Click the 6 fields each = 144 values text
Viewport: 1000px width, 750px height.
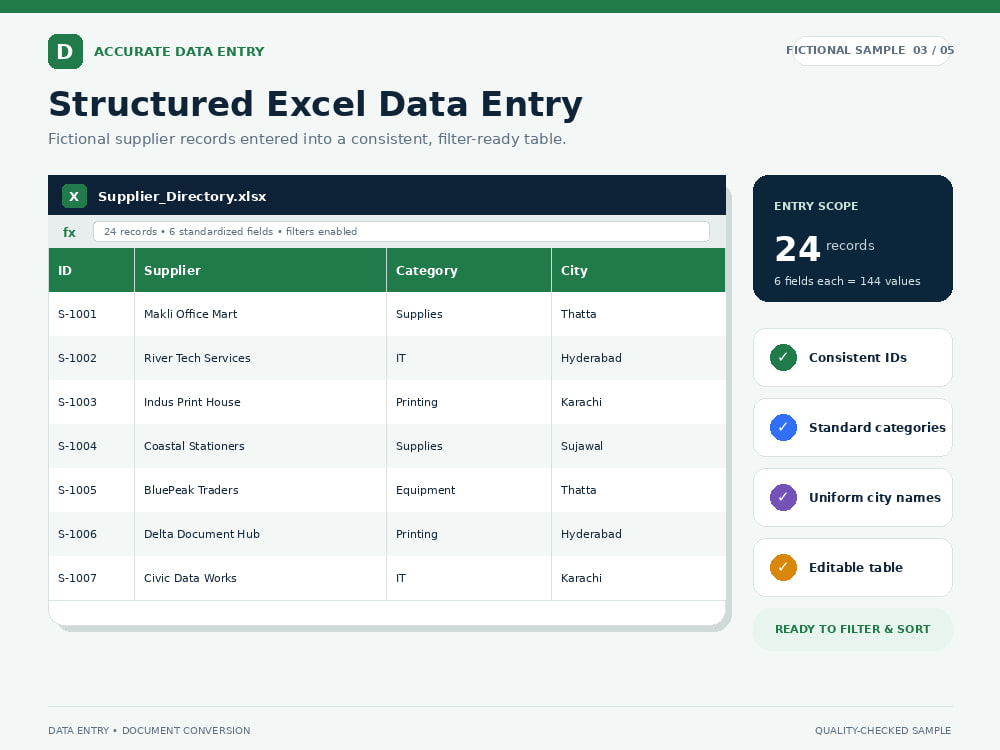coord(847,281)
